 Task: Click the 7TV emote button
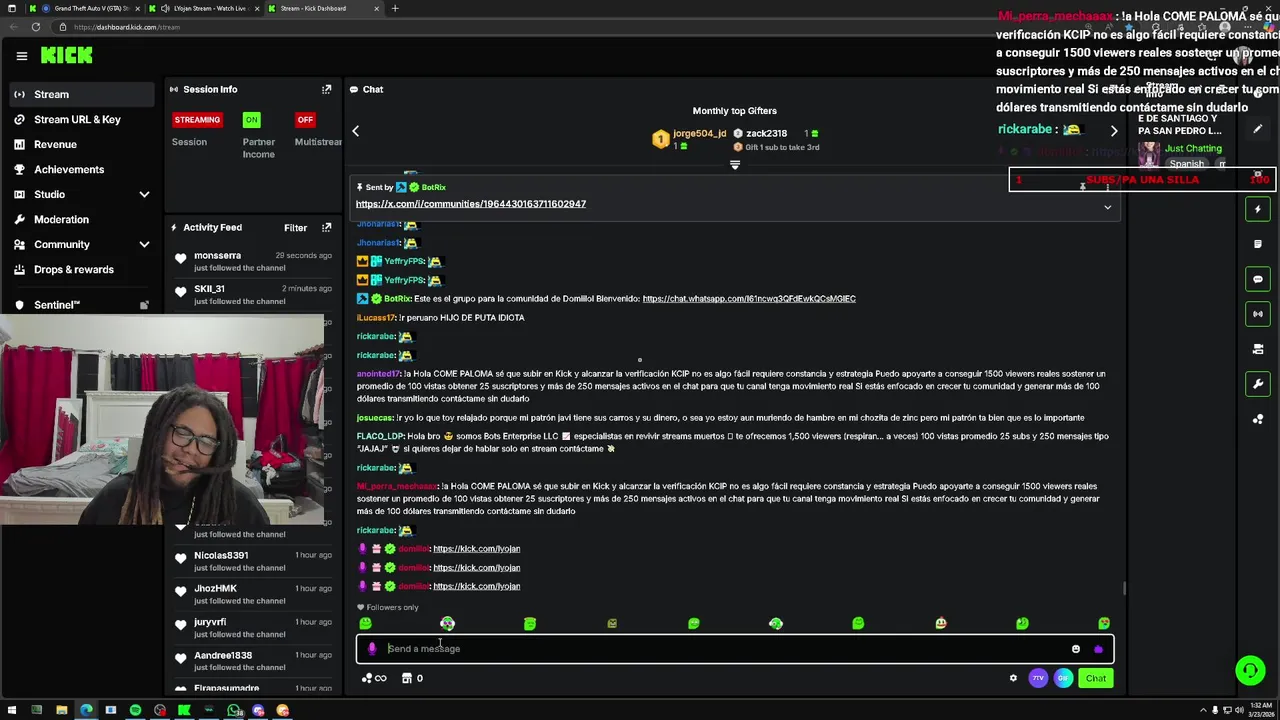(x=1038, y=678)
